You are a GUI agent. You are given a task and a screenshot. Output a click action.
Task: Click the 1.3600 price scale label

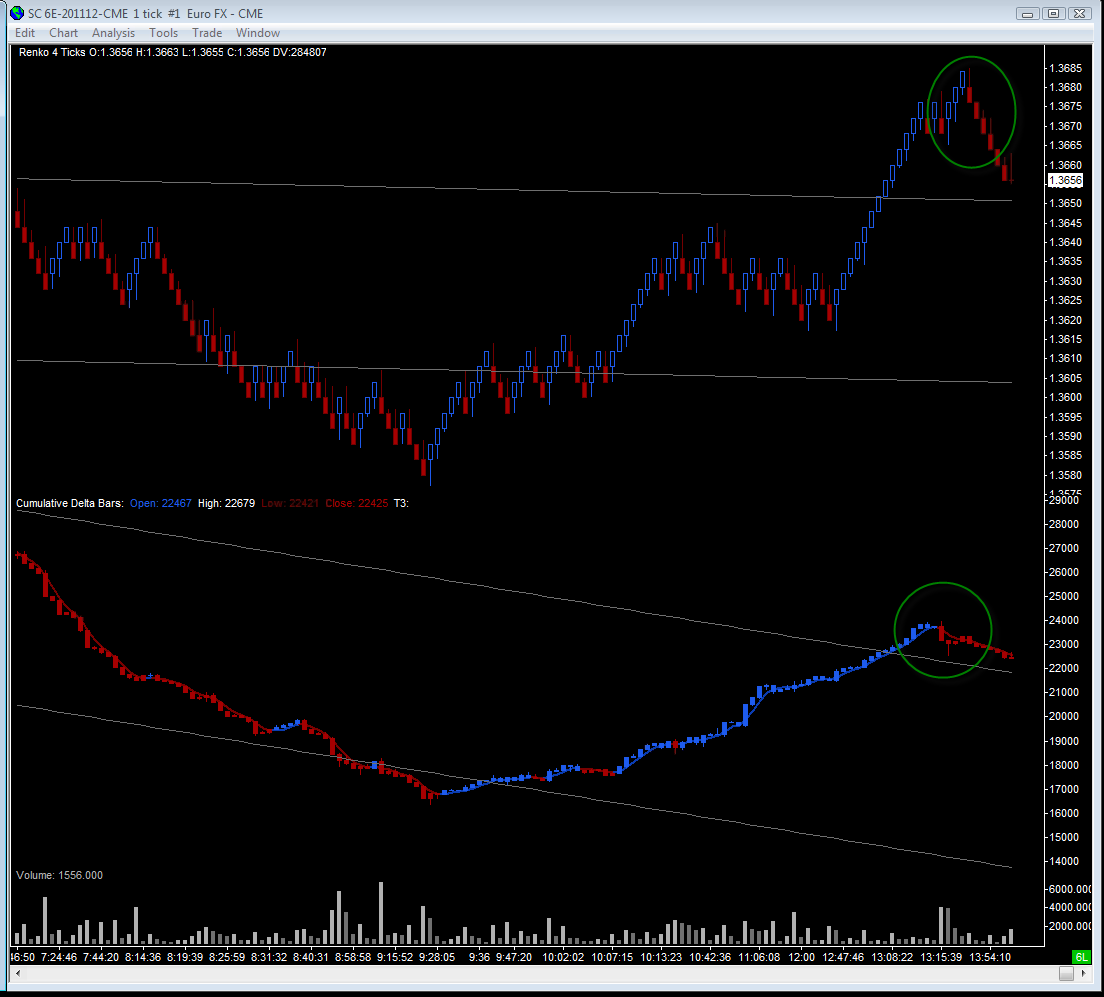pyautogui.click(x=1065, y=397)
